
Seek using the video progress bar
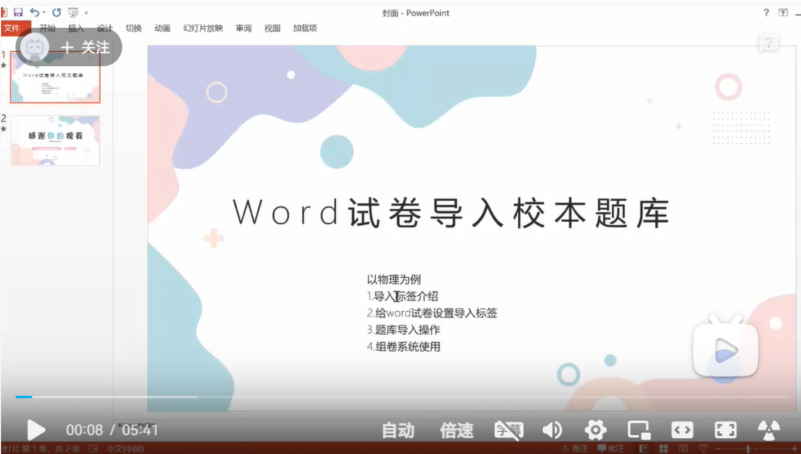pos(403,396)
